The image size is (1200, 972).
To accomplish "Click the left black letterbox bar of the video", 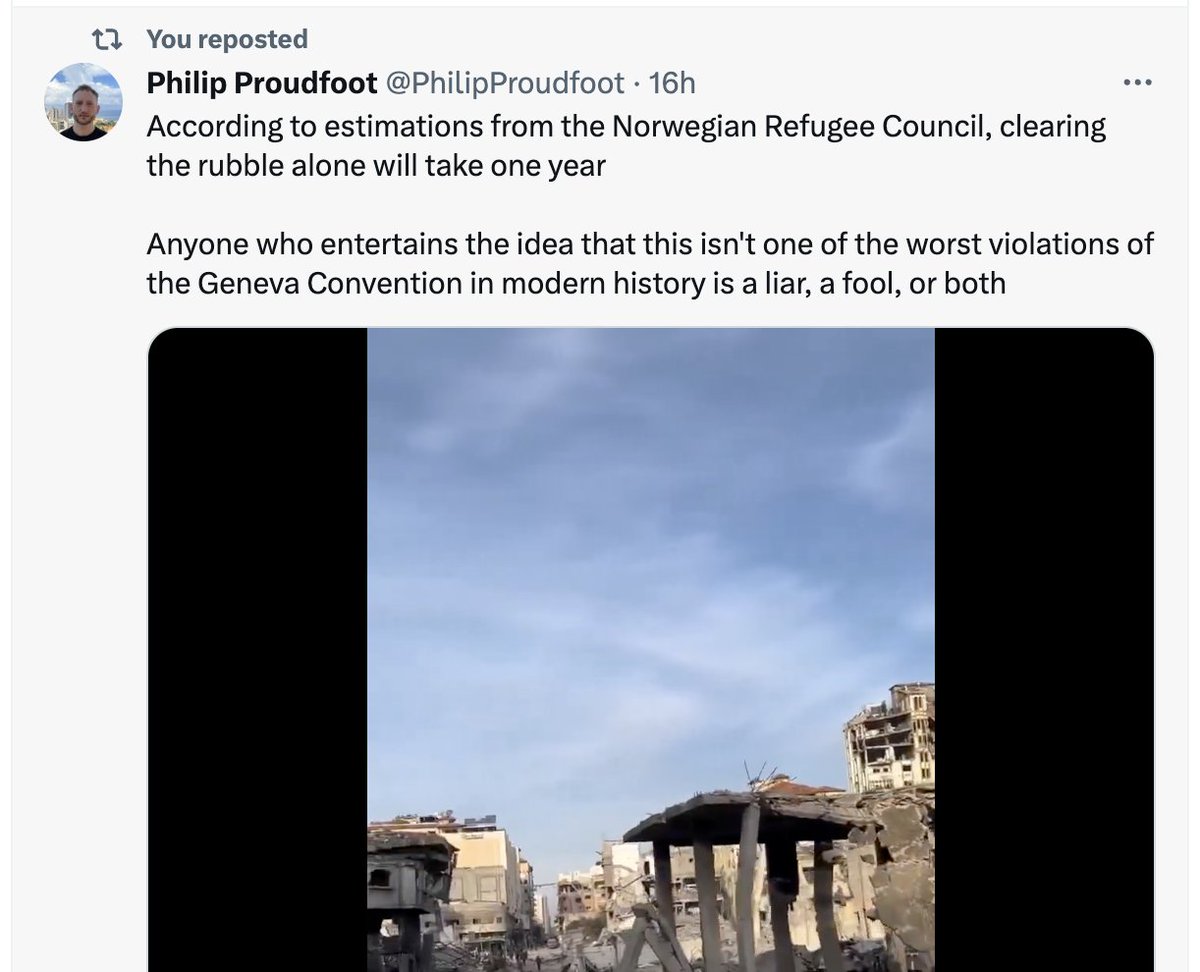I will 258,650.
